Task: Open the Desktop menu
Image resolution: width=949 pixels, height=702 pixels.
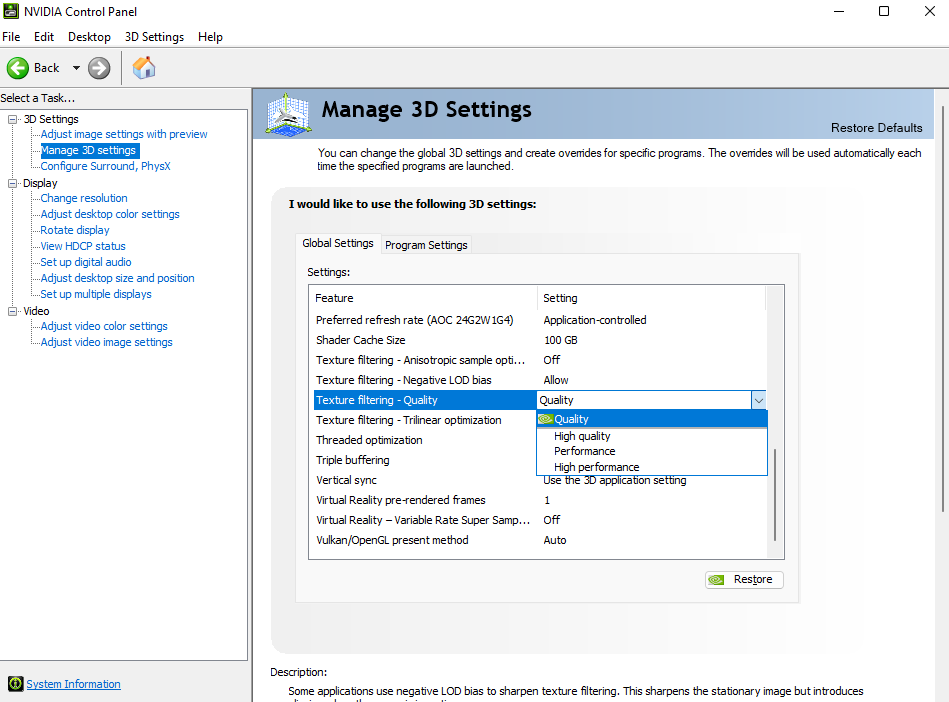Action: click(89, 37)
